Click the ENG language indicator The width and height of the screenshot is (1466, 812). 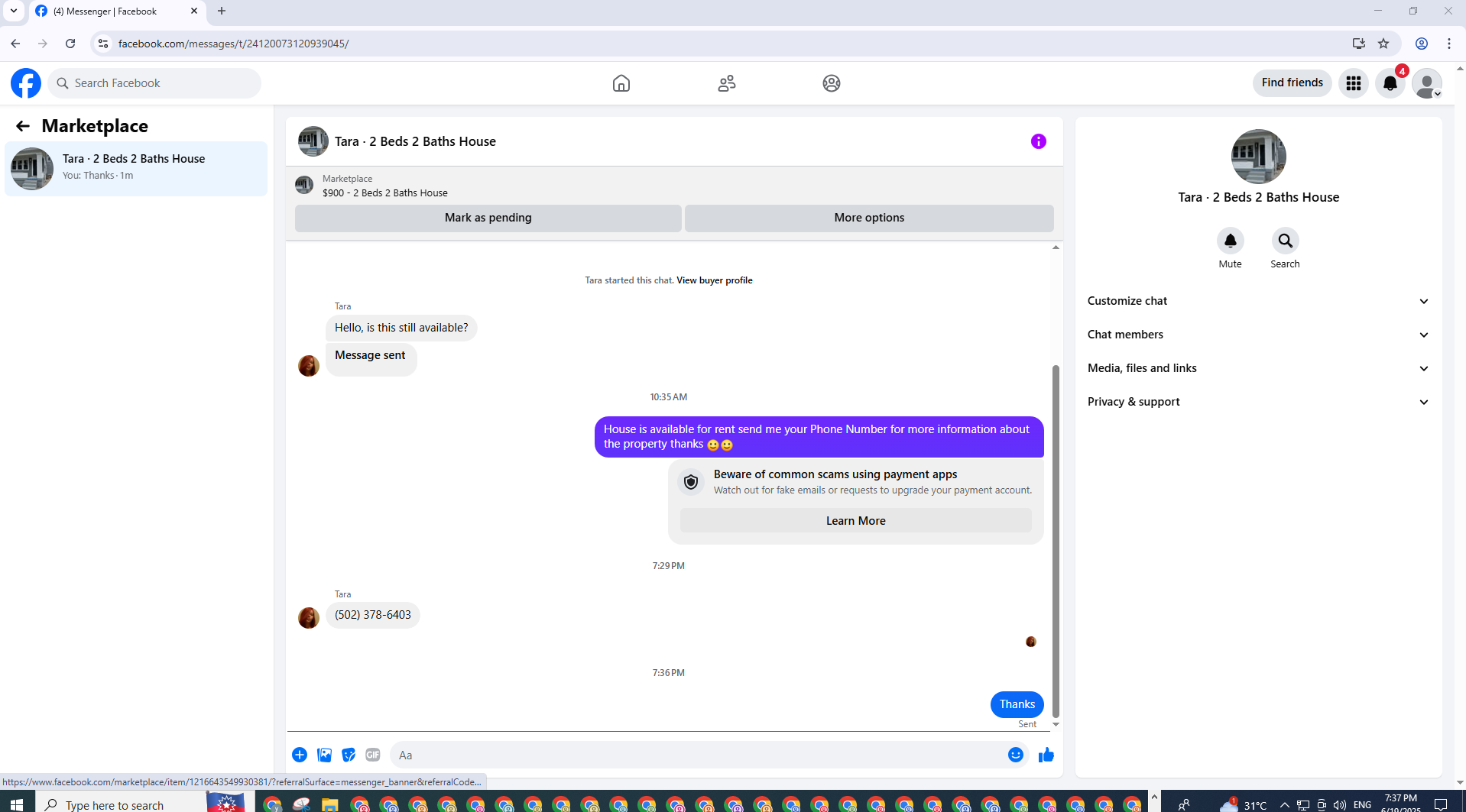tap(1362, 805)
